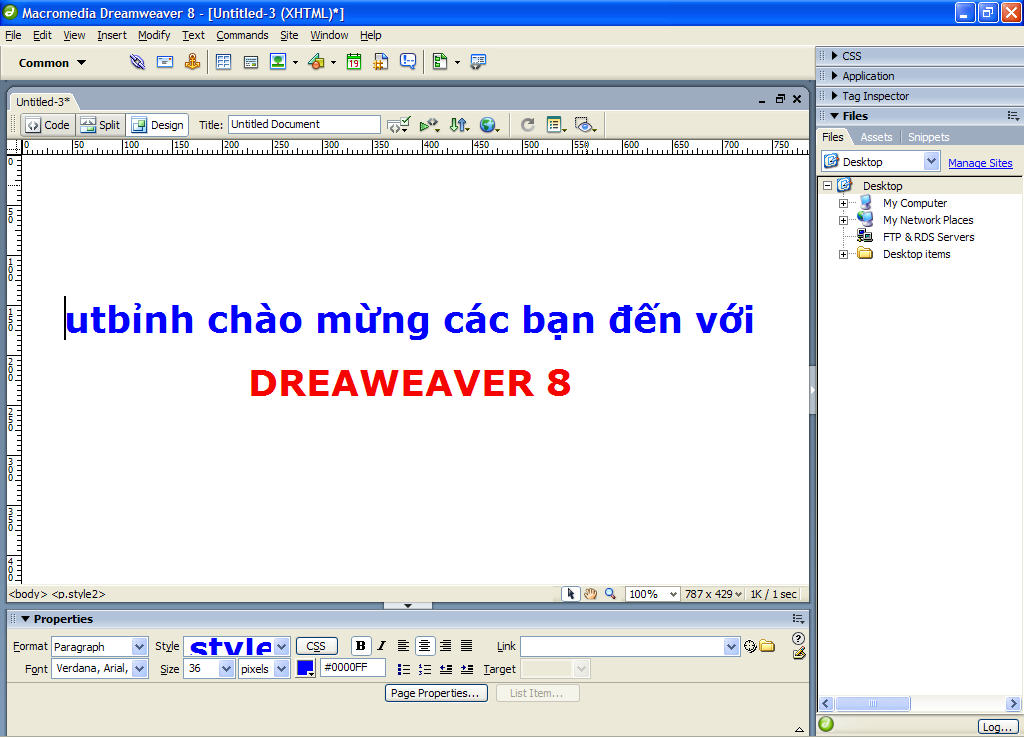Insert Comment icon
This screenshot has height=738, width=1024.
coord(408,62)
